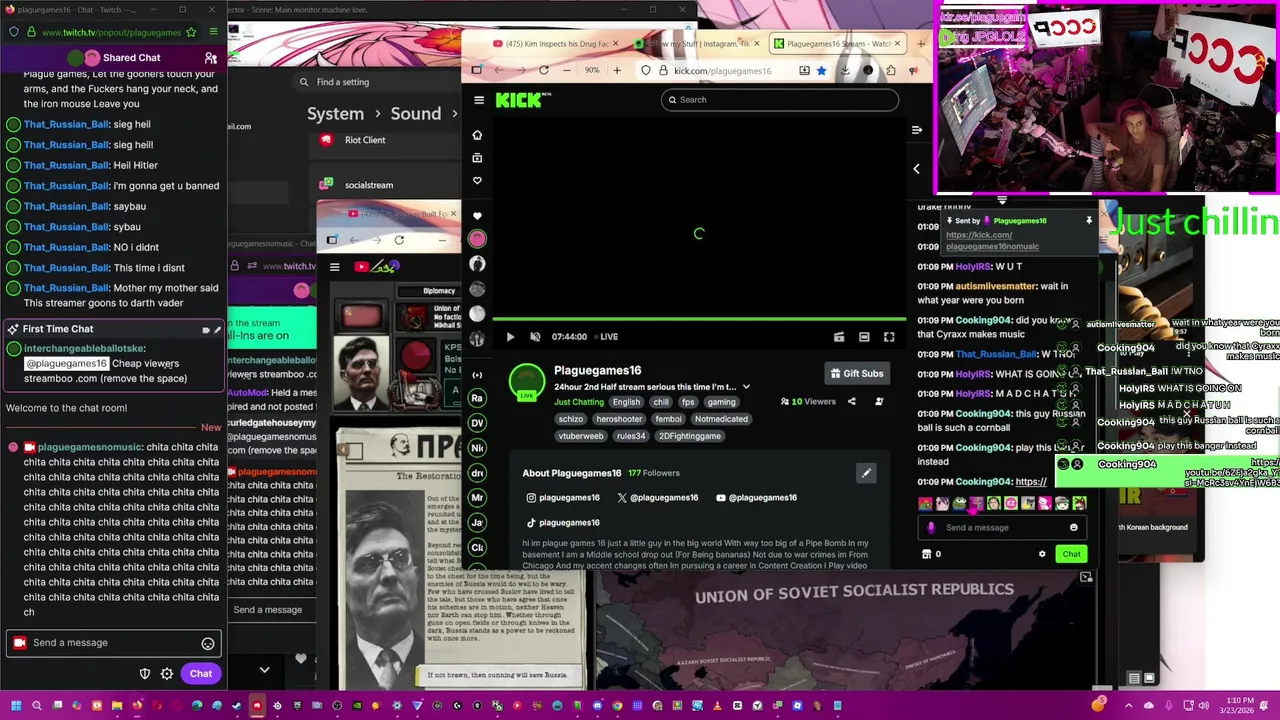Share the Plaguegames16 Kick channel
This screenshot has width=1280, height=720.
pos(852,402)
